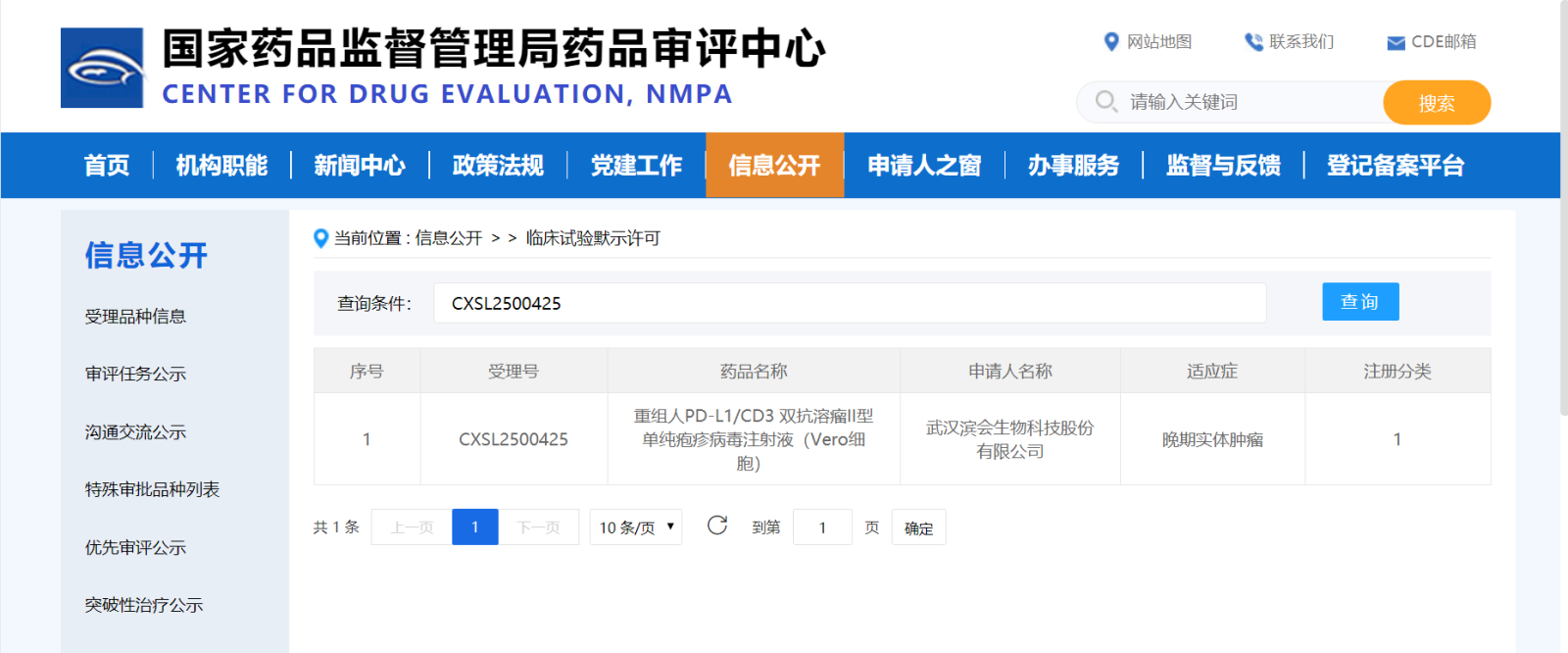The height and width of the screenshot is (653, 1568).
Task: Open the 10 条/页 page size dropdown
Action: tap(635, 527)
